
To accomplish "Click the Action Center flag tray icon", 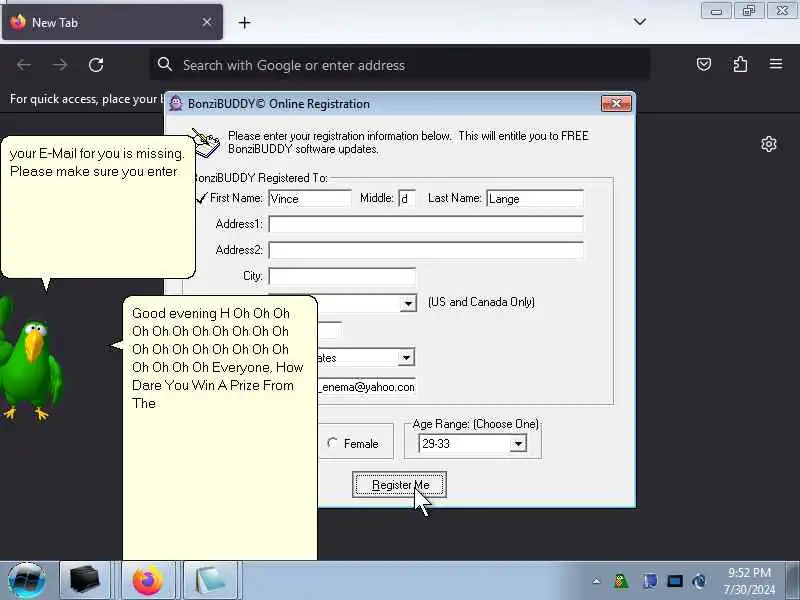I will [x=650, y=581].
